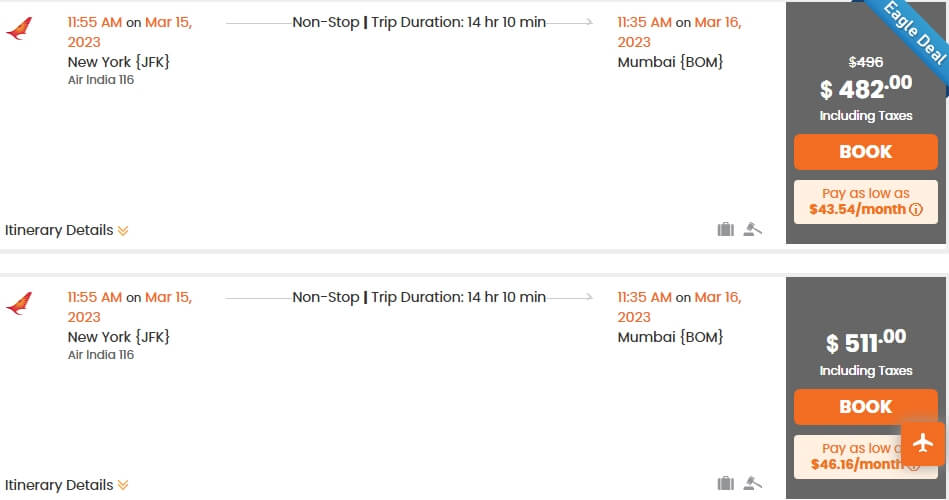This screenshot has height=500, width=949.
Task: Click the Air India logo on the $511 flight
Action: click(x=19, y=303)
